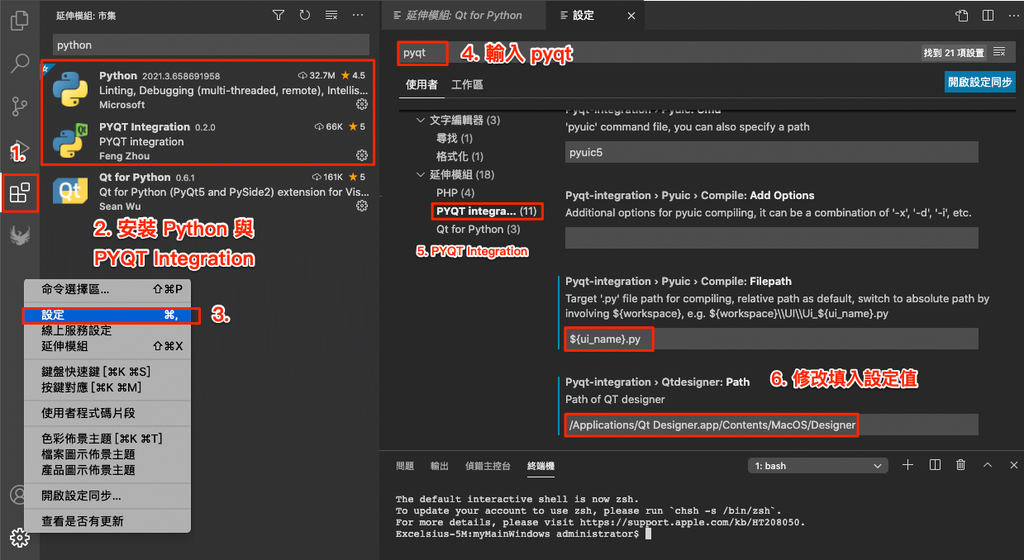Screen dimensions: 1024x560
Task: Choose 使用者程式碼片段 from the menu
Action: click(x=108, y=413)
